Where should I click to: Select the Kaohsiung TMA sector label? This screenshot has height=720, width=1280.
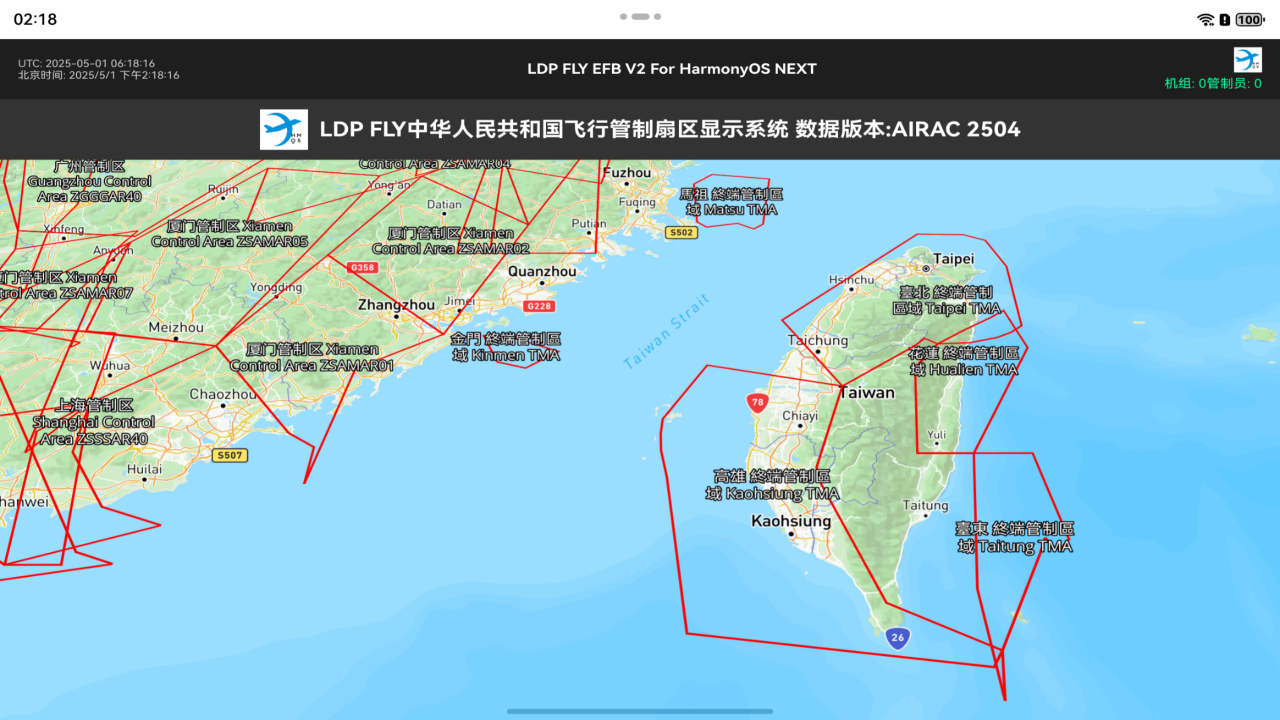[x=772, y=485]
